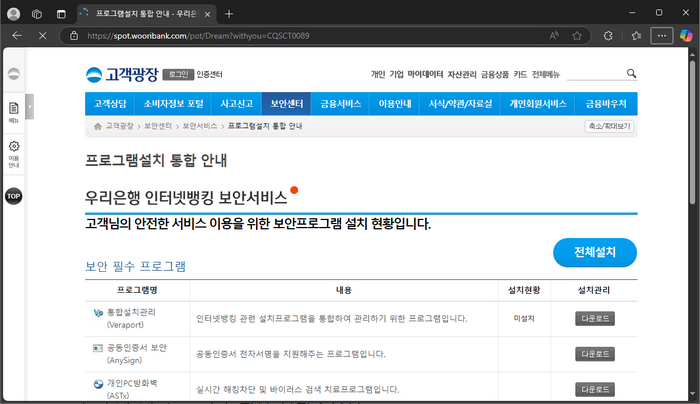Open browser settings and more menu
This screenshot has width=700, height=404.
(661, 35)
